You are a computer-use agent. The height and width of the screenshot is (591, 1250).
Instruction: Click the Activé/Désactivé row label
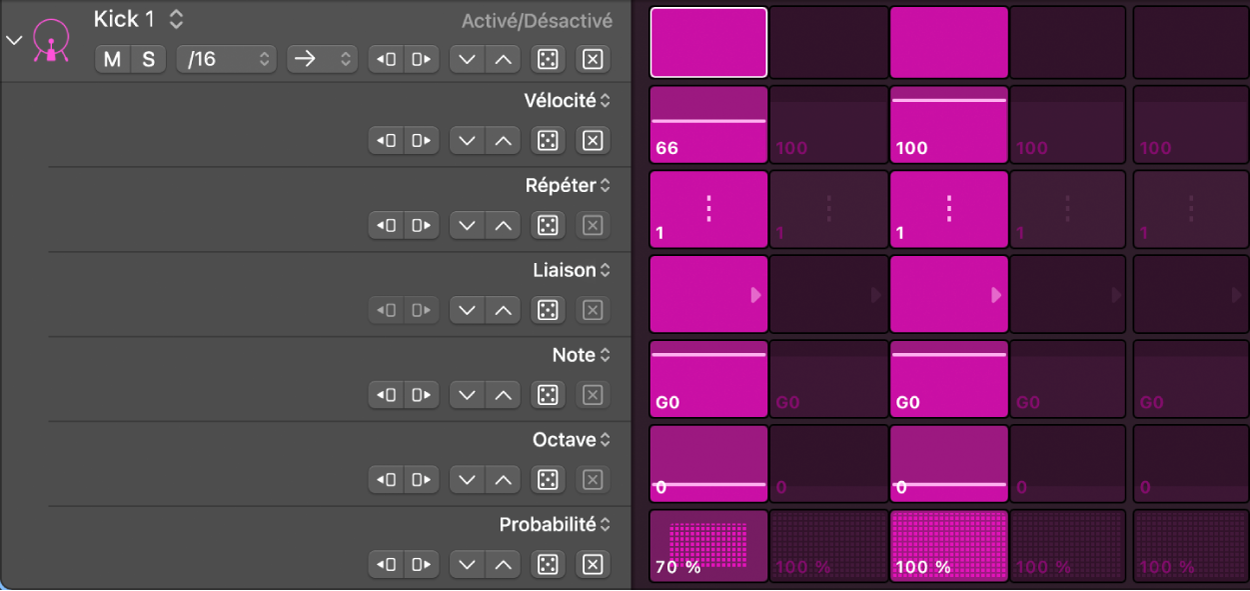tap(537, 21)
